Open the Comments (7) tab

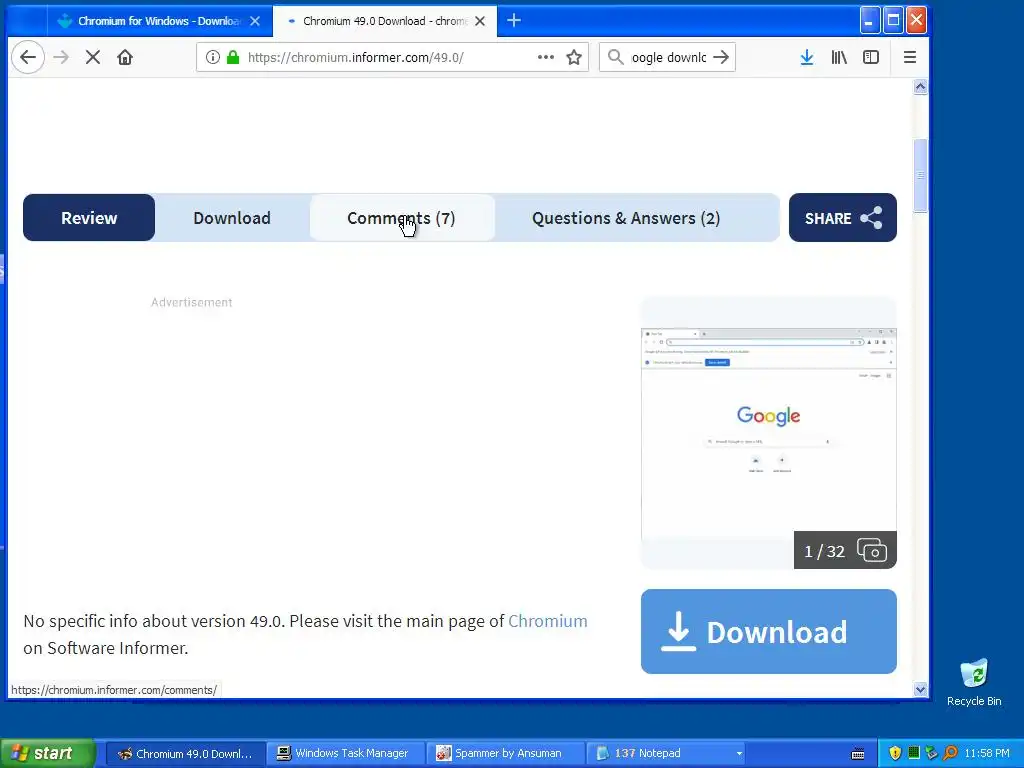[401, 217]
